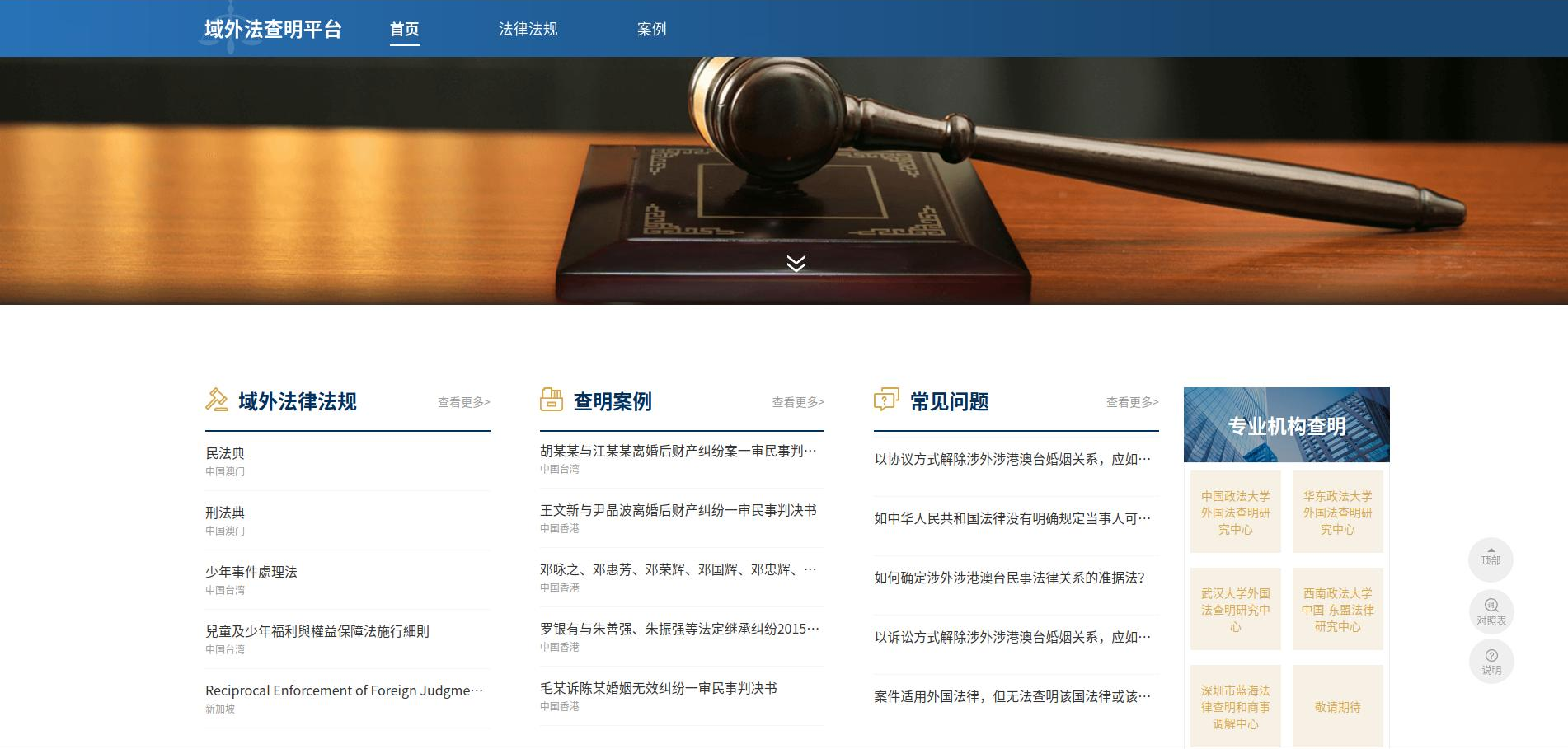Switch to the 案例 tab
This screenshot has width=1568, height=749.
click(x=652, y=28)
